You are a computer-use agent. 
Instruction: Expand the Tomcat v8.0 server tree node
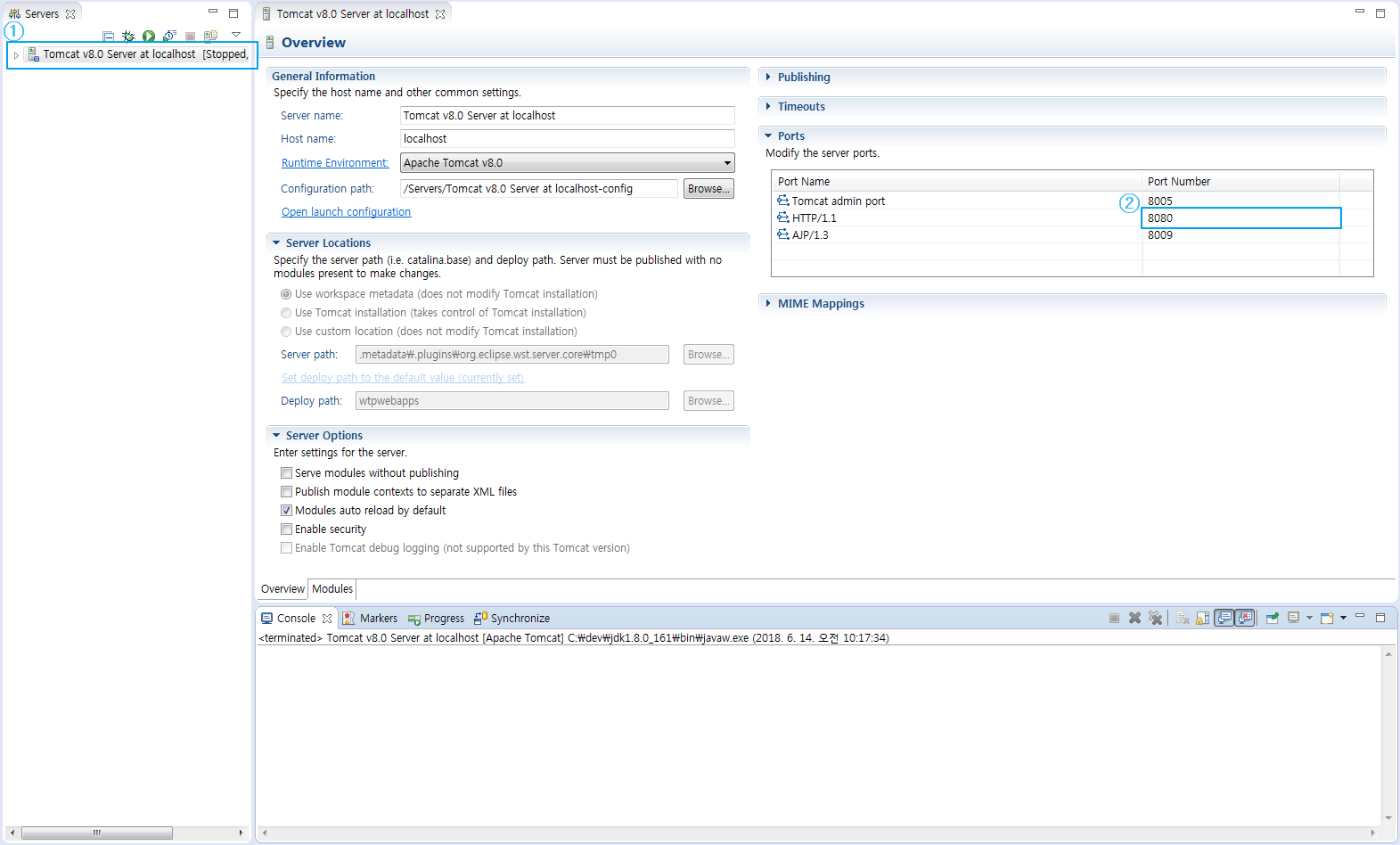pyautogui.click(x=16, y=55)
